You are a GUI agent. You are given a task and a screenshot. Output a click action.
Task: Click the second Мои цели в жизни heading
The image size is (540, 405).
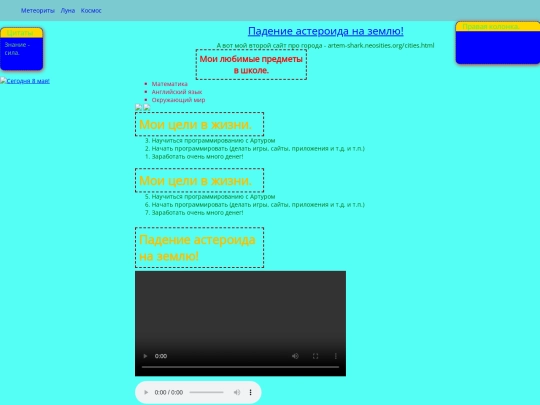pos(199,180)
